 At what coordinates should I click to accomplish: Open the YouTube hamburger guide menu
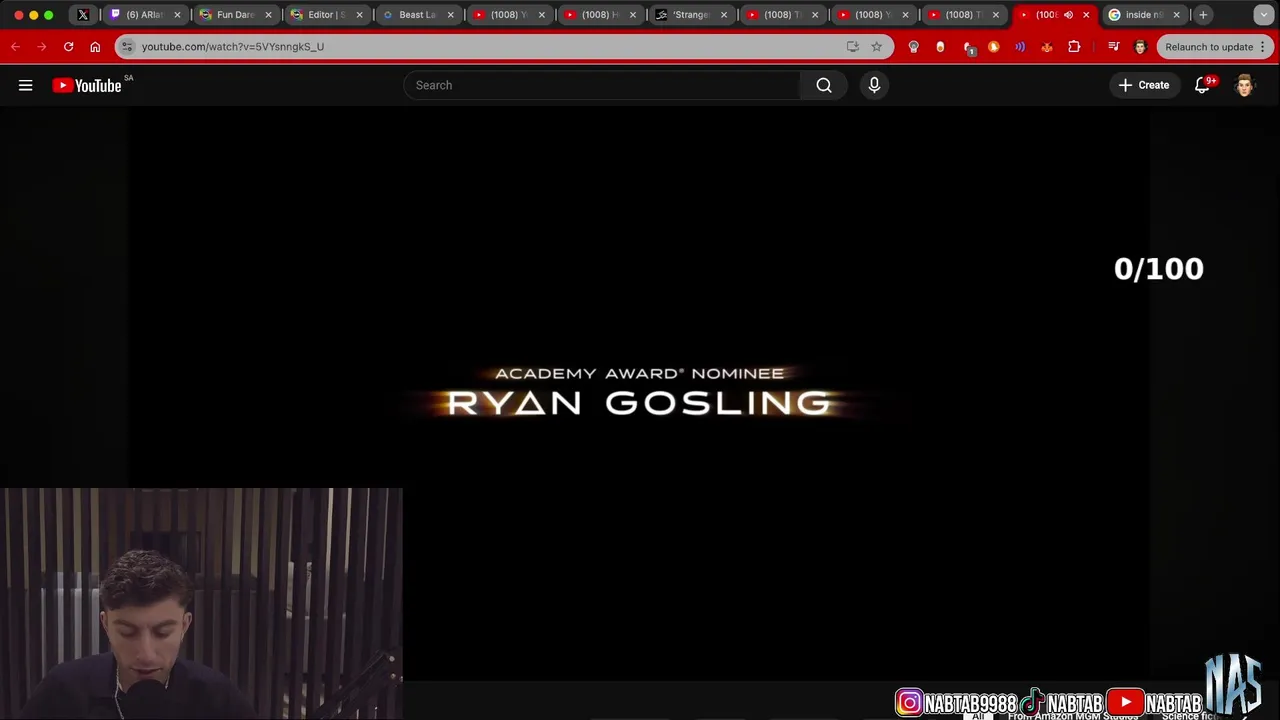[26, 85]
